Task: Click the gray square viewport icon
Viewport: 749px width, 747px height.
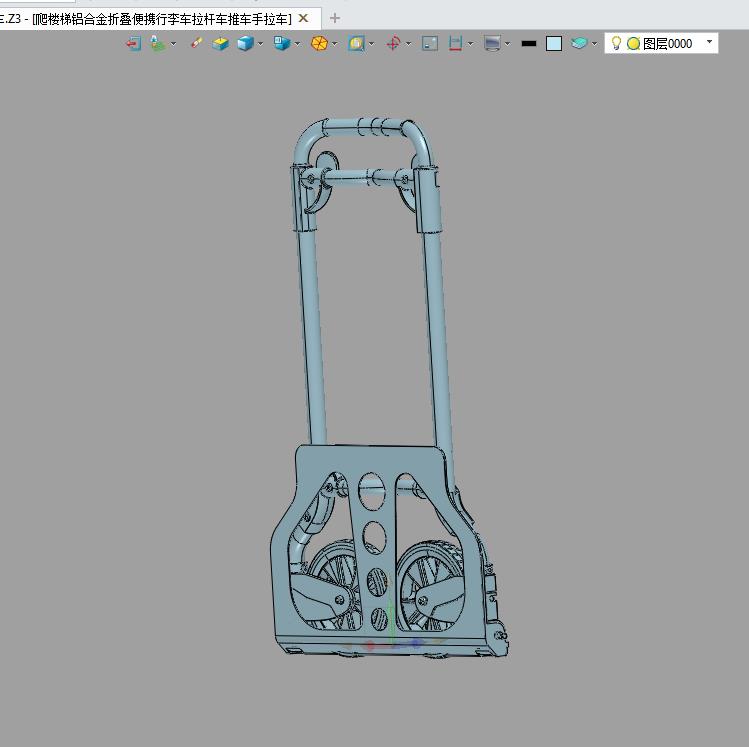Action: coord(430,43)
